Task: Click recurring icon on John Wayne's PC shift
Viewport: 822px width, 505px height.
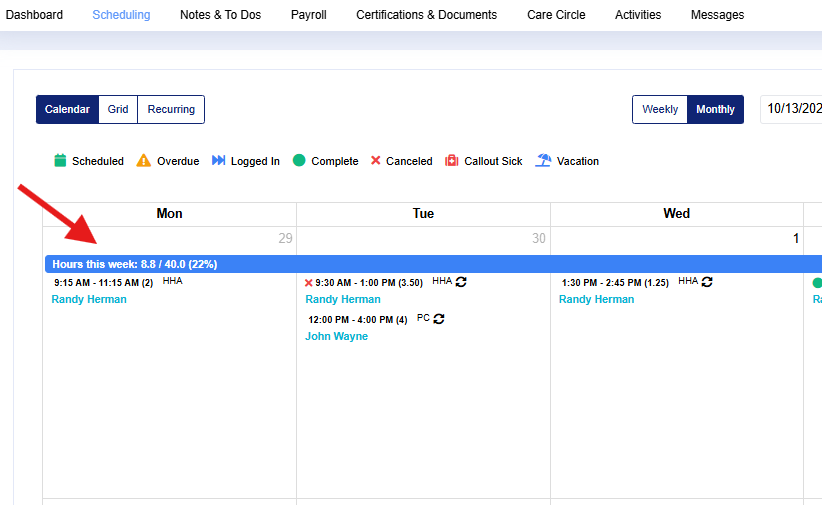Action: click(438, 319)
